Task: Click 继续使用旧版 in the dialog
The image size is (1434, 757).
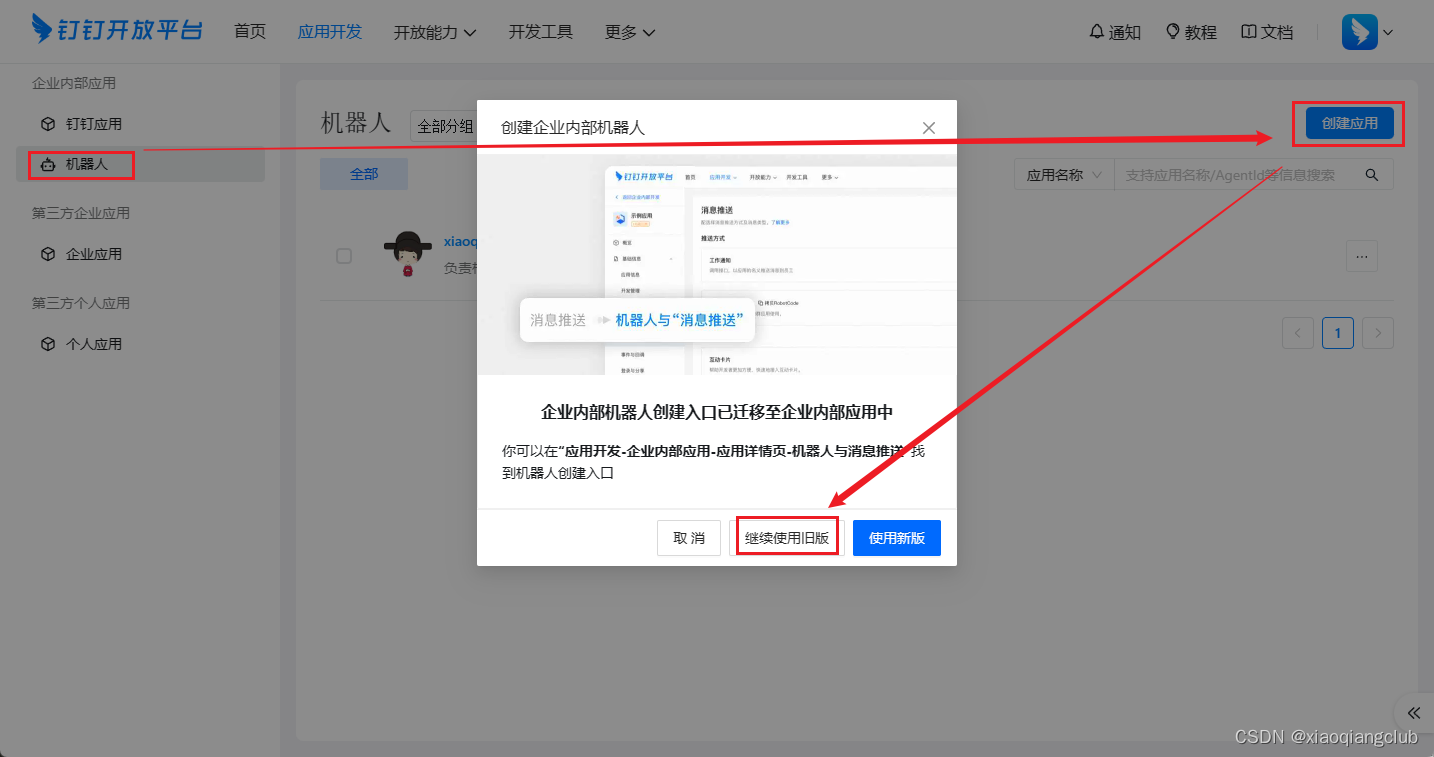Action: (x=787, y=538)
